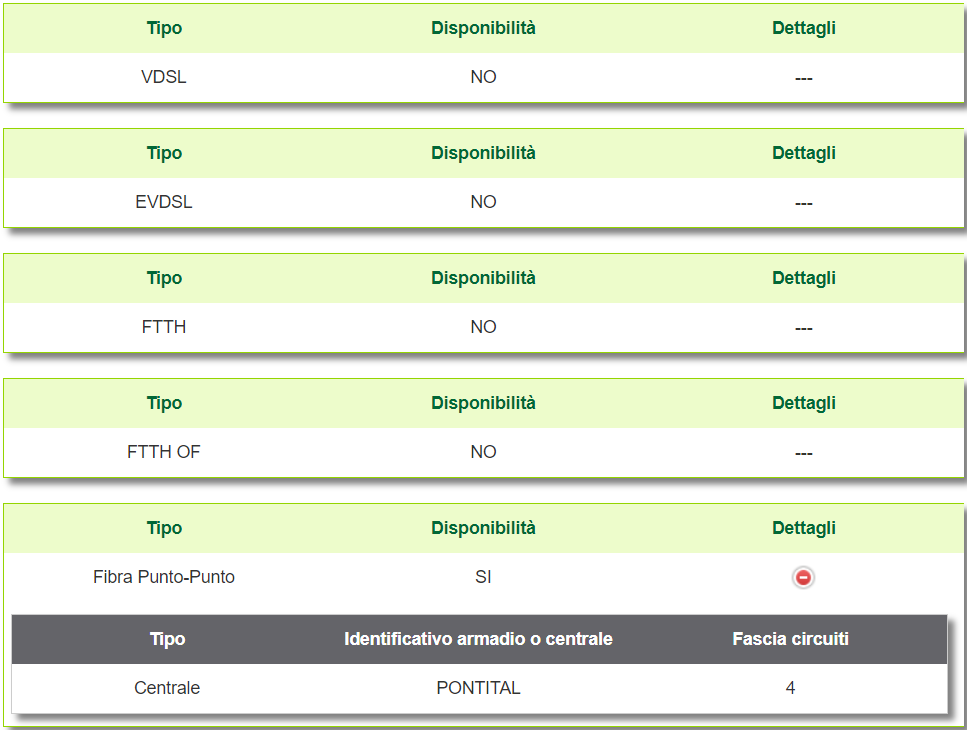Click the Tipo header above the EVDSL row
967x730 pixels.
tap(164, 153)
